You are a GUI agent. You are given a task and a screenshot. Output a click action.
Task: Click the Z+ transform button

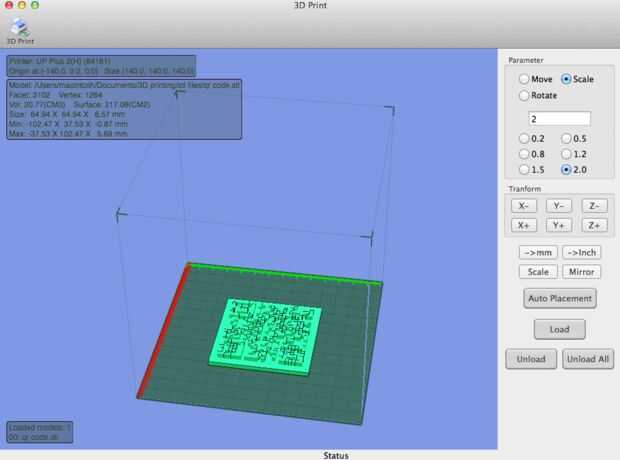coord(594,225)
